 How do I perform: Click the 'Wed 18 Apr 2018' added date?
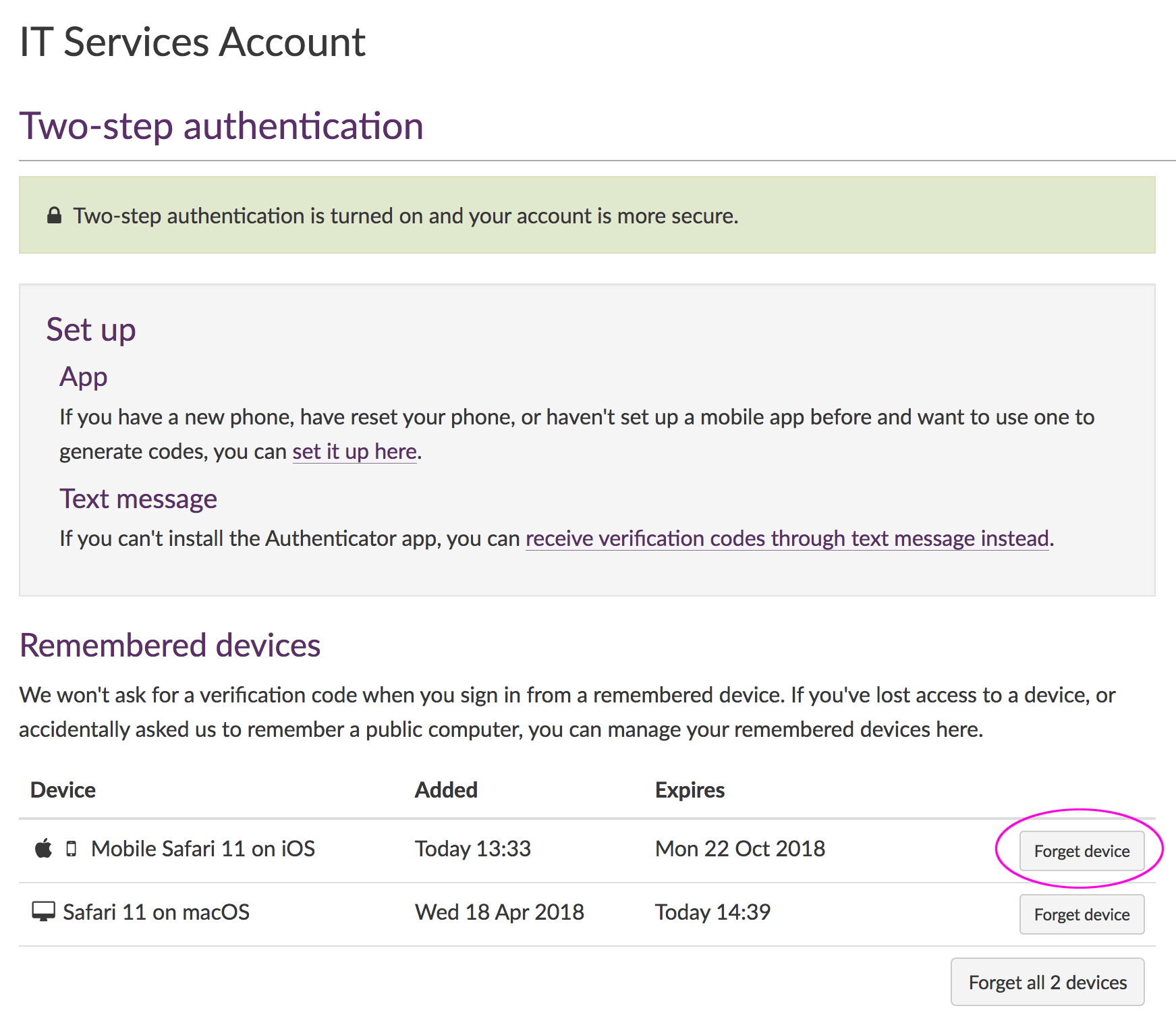pos(499,912)
